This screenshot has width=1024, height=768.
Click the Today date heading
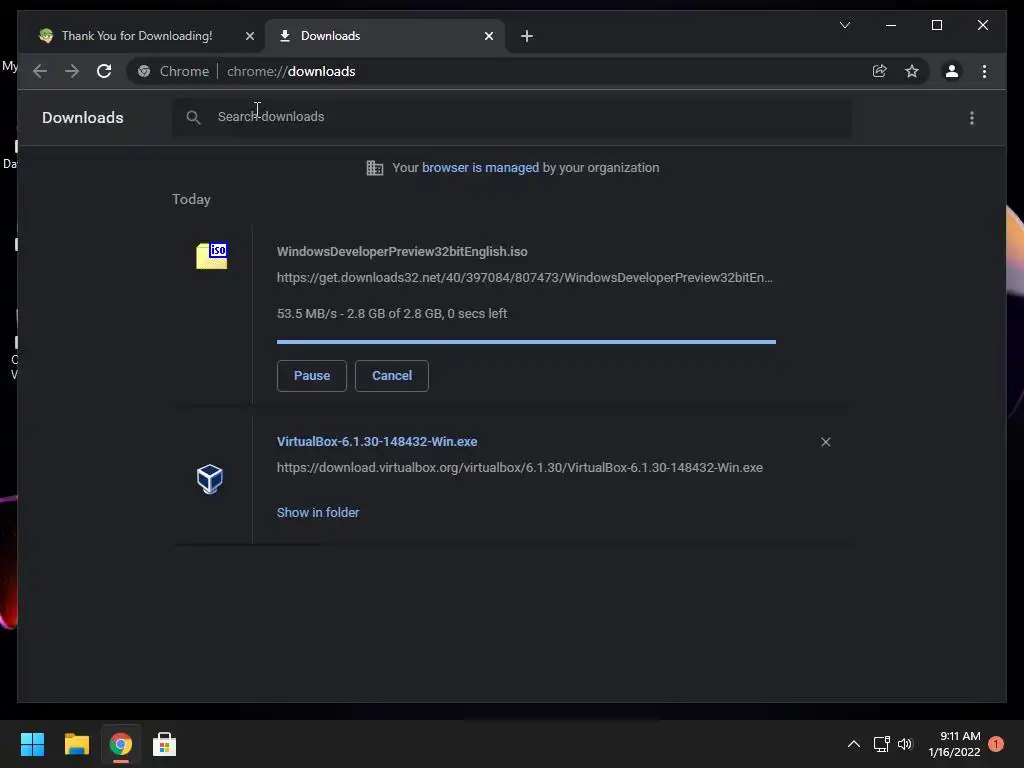pyautogui.click(x=191, y=199)
